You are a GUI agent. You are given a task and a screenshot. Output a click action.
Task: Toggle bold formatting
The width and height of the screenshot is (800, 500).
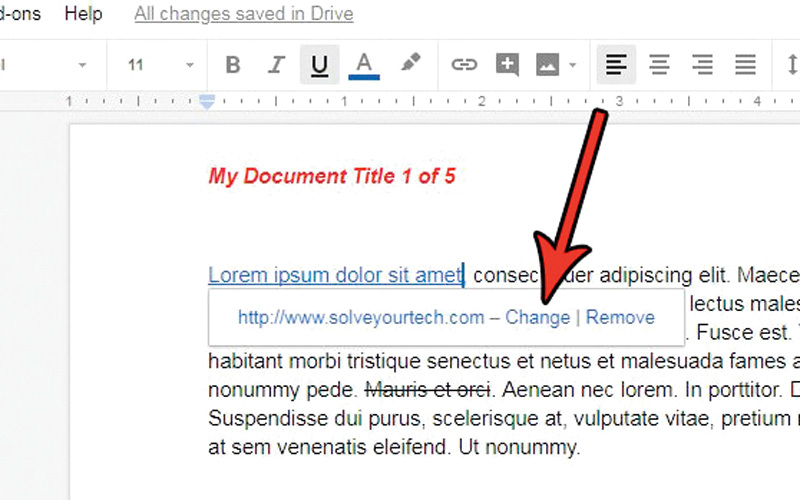point(233,65)
